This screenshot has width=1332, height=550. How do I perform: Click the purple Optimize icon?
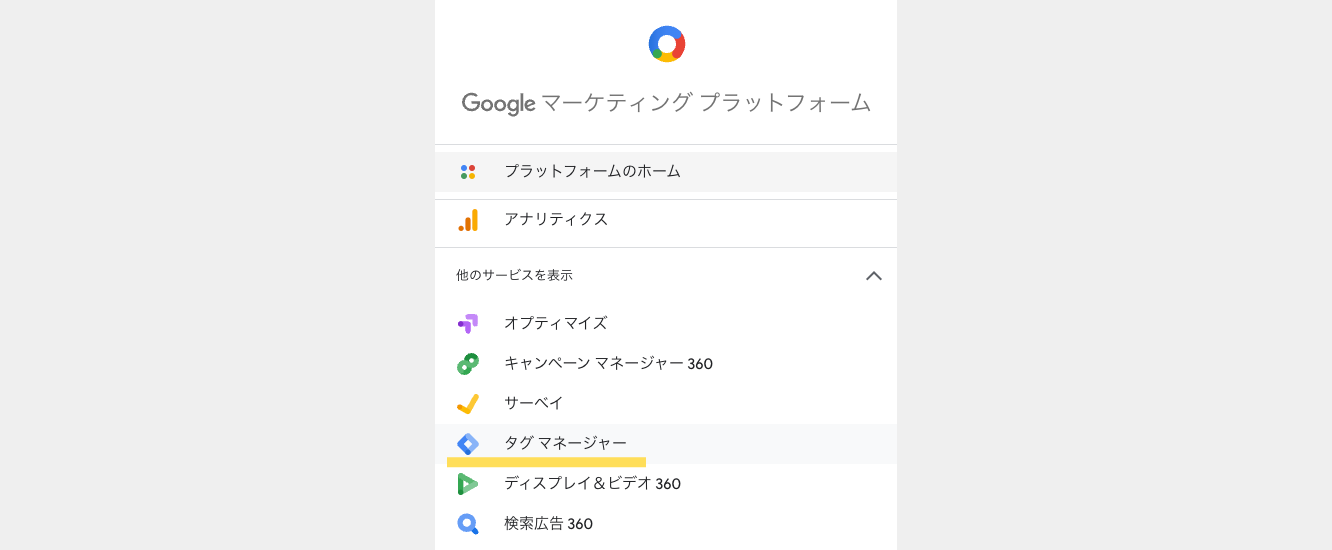468,324
